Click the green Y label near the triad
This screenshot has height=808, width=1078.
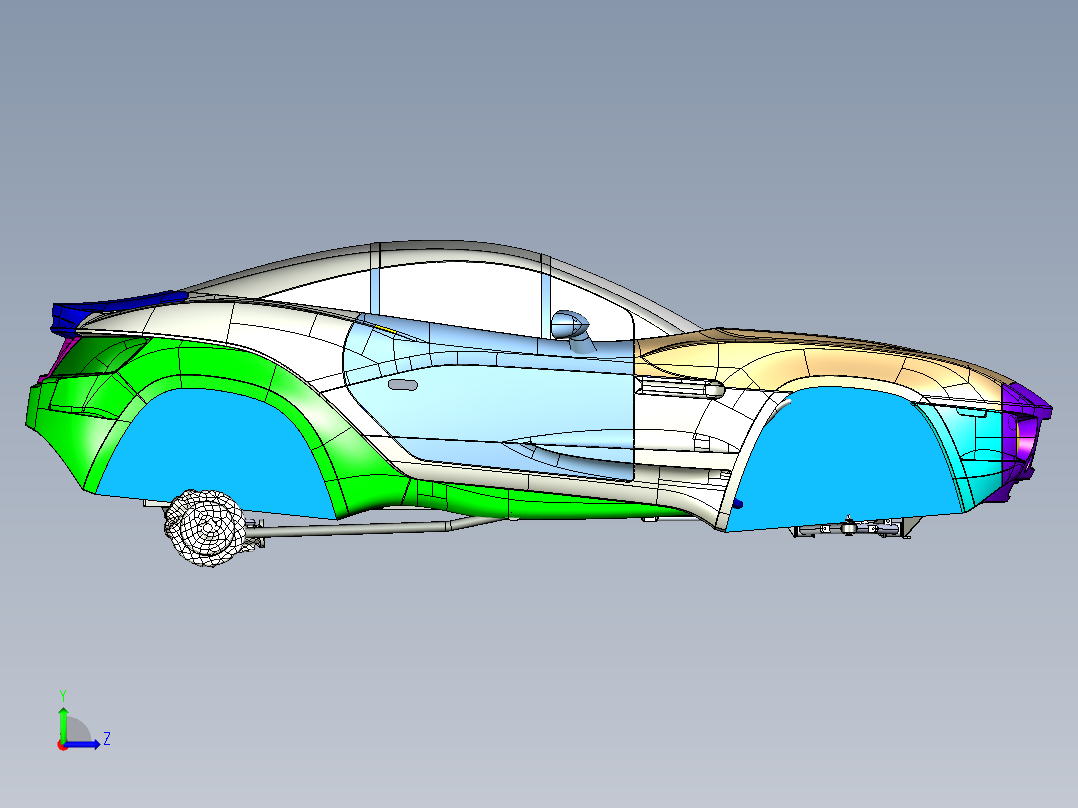click(x=63, y=693)
